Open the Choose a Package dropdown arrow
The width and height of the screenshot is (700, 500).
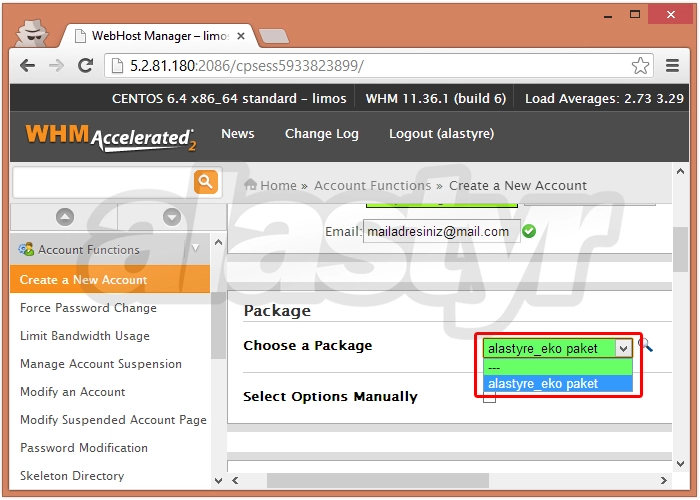pyautogui.click(x=623, y=348)
